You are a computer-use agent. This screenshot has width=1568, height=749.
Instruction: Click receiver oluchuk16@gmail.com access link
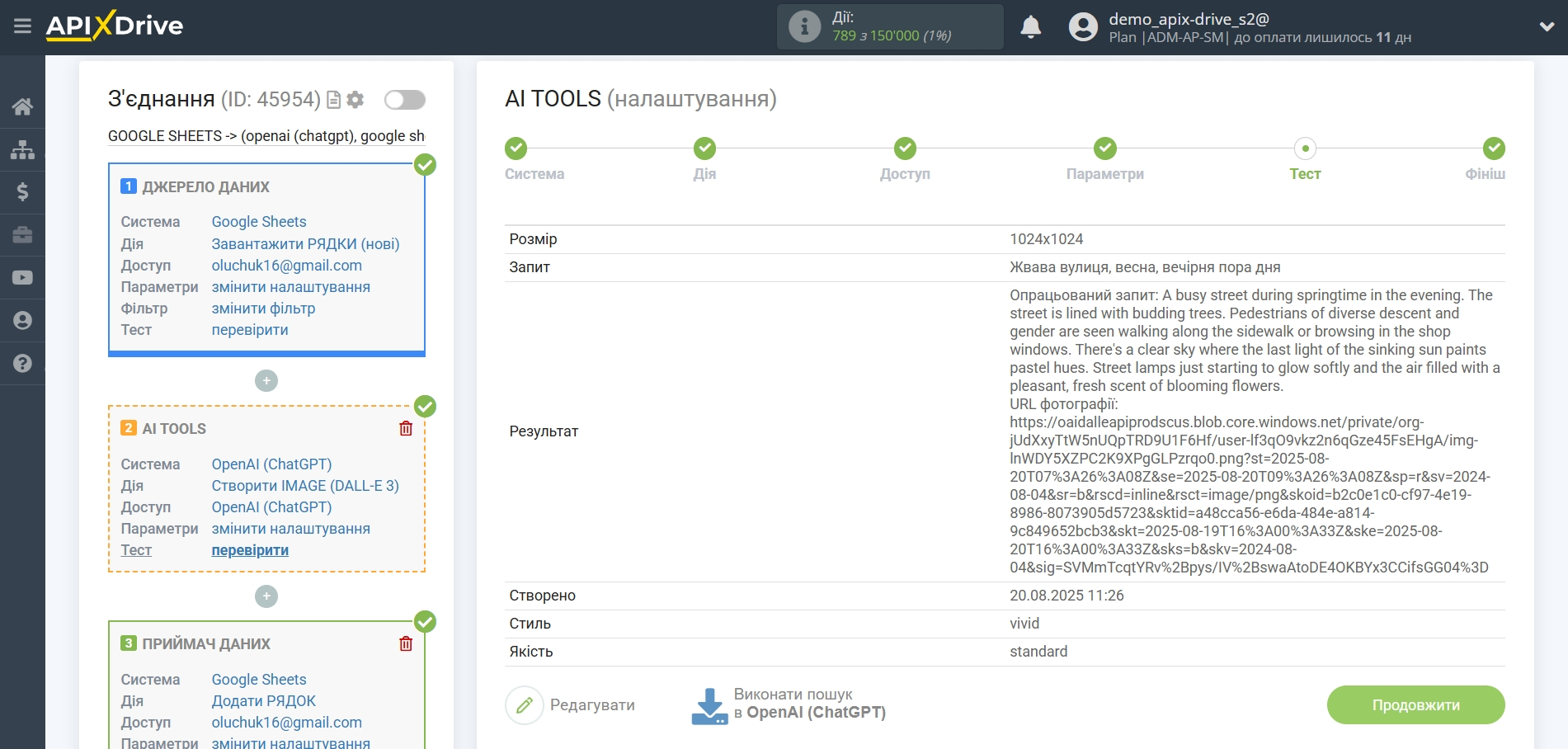pos(286,723)
